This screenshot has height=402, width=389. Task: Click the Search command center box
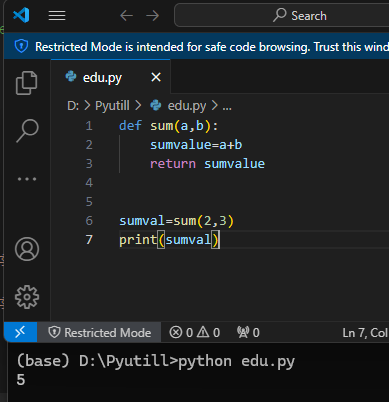[x=281, y=15]
